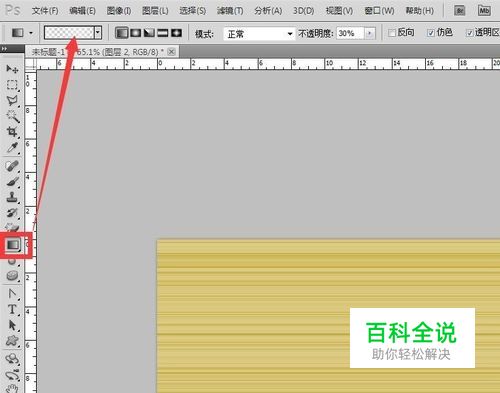Viewport: 500px width, 393px height.
Task: Expand the toolbox with double-arrow
Action: (x=4, y=49)
